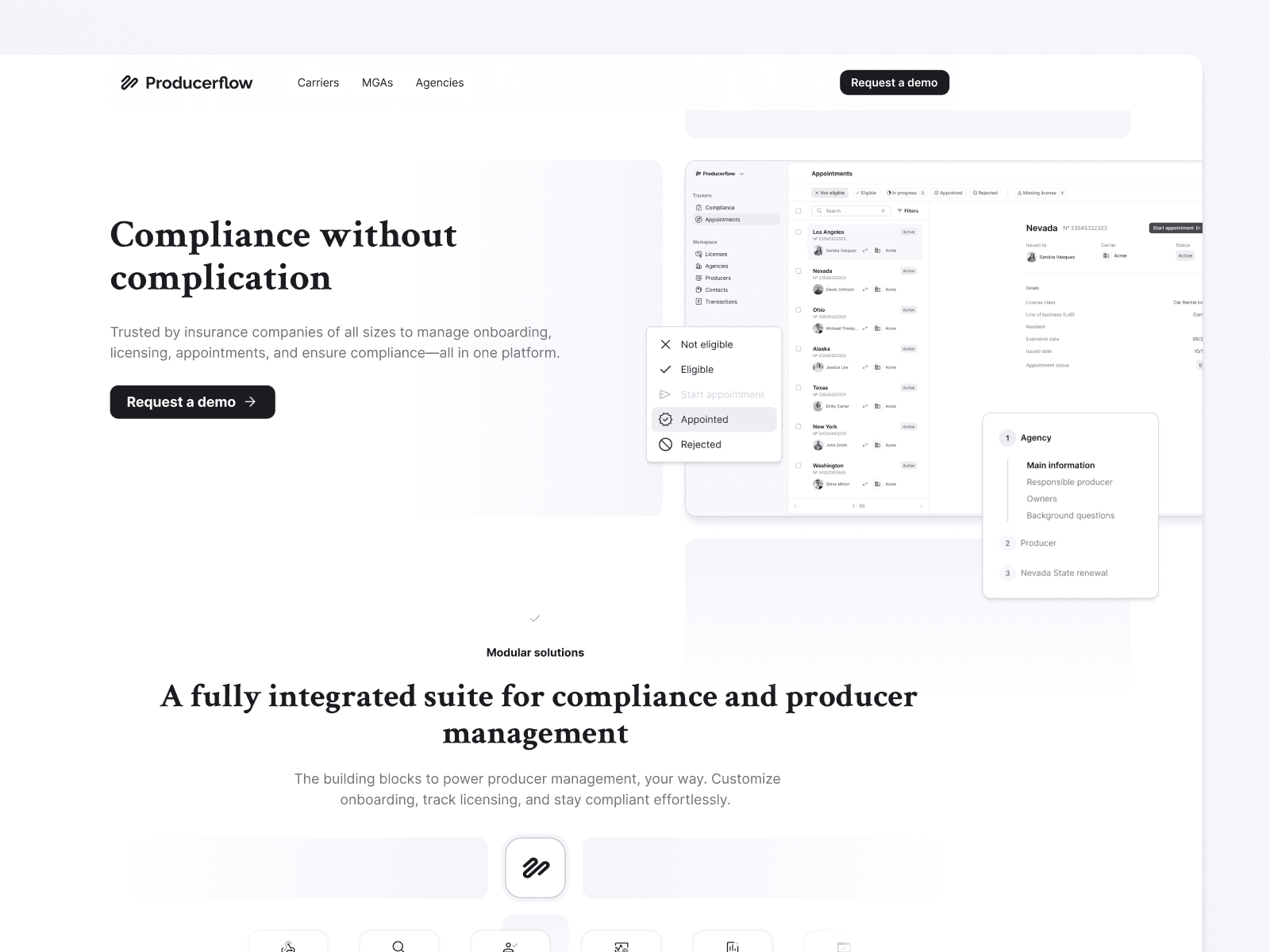Check the Ohio row checkbox
This screenshot has width=1270, height=952.
pos(799,310)
